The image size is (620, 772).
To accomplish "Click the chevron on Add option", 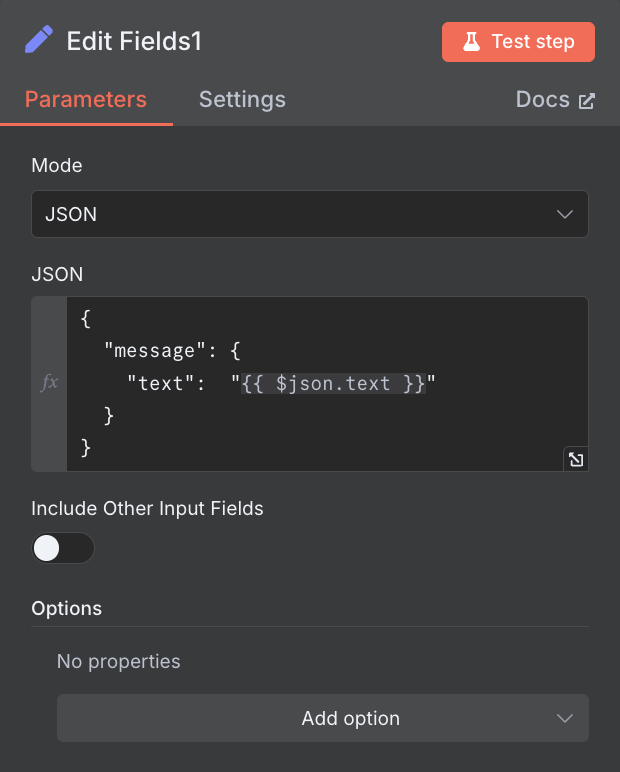I will pos(564,718).
